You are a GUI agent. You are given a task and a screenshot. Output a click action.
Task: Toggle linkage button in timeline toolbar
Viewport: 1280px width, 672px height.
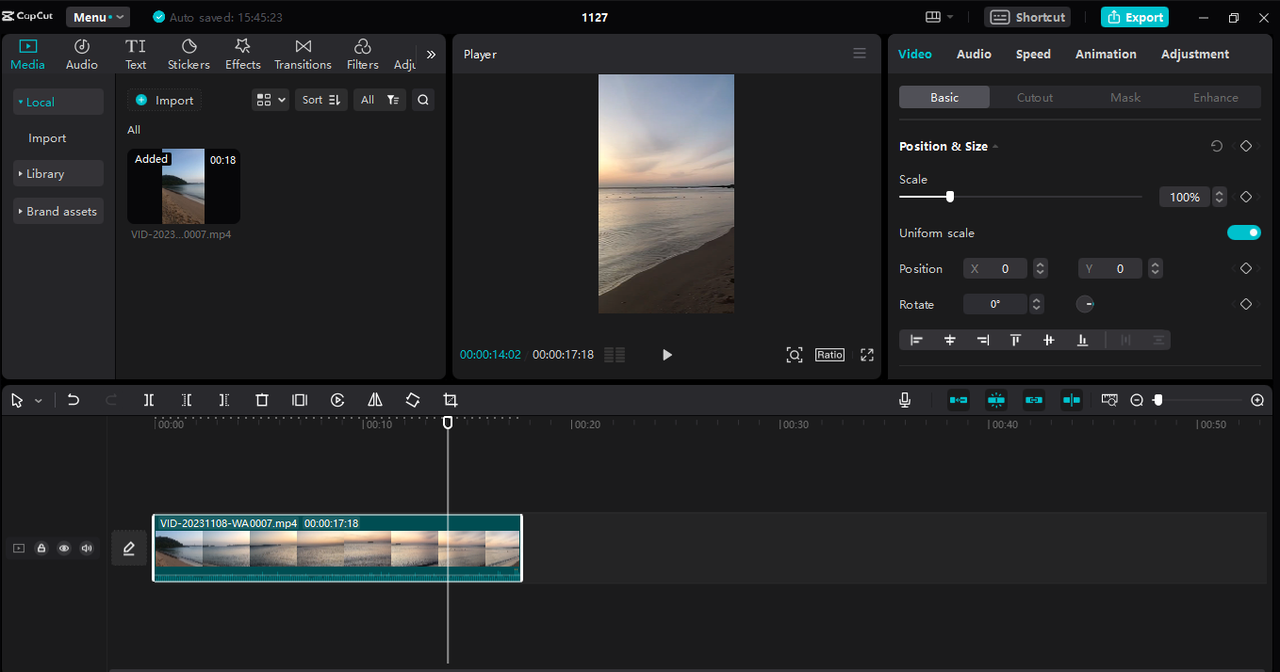tap(1034, 400)
